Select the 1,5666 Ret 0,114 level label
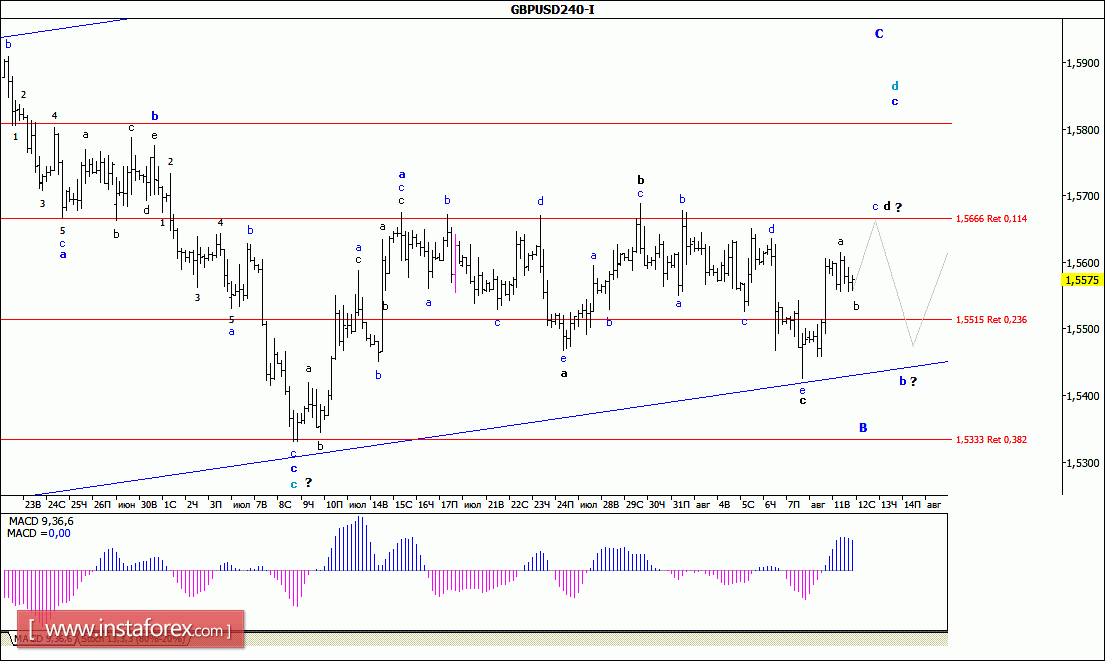Screen dimensions: 1105x661 point(991,218)
